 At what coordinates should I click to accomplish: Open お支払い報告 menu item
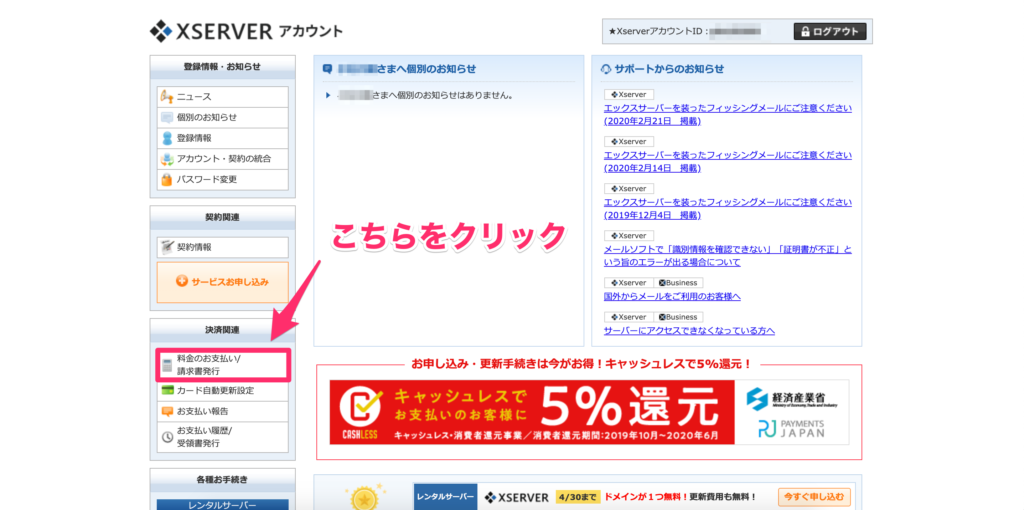point(222,411)
